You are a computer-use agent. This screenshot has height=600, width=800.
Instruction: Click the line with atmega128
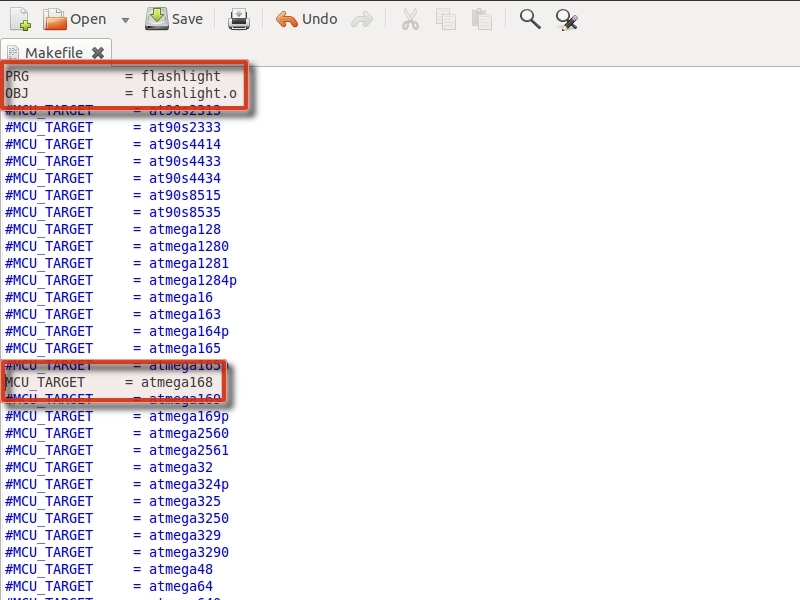113,229
